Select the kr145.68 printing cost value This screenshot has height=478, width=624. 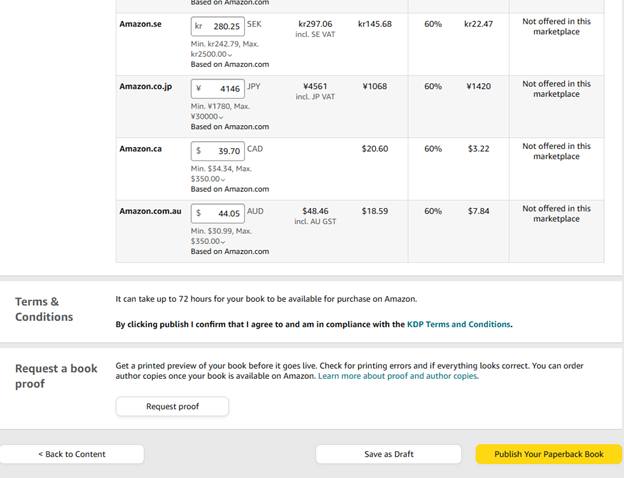pos(375,24)
